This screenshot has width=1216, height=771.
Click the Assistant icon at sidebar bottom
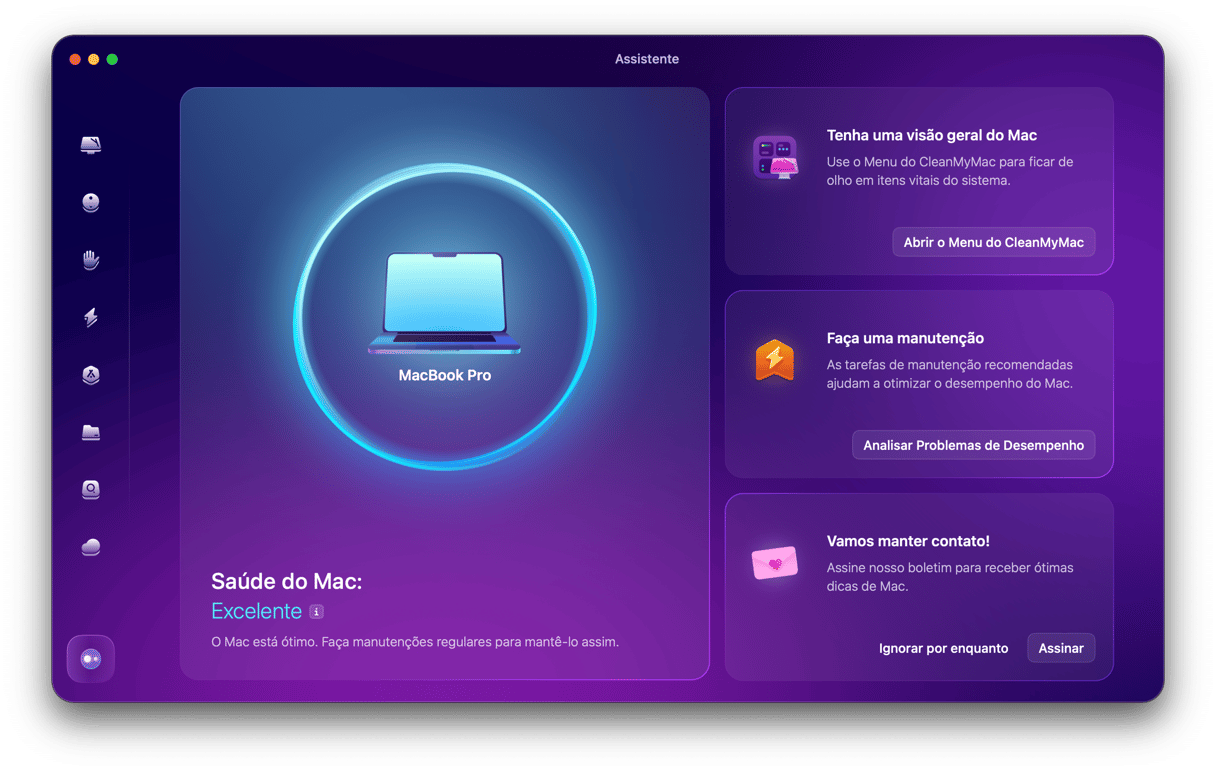(x=91, y=659)
